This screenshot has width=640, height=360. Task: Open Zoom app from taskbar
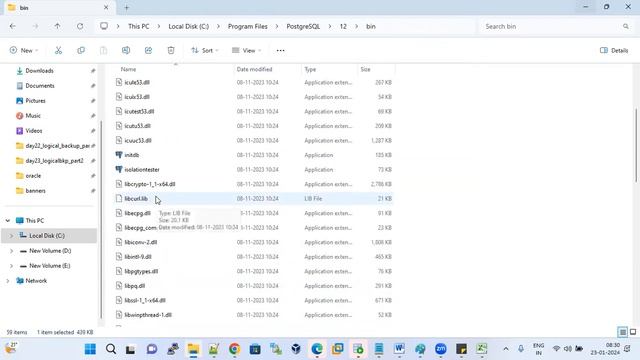(440, 349)
